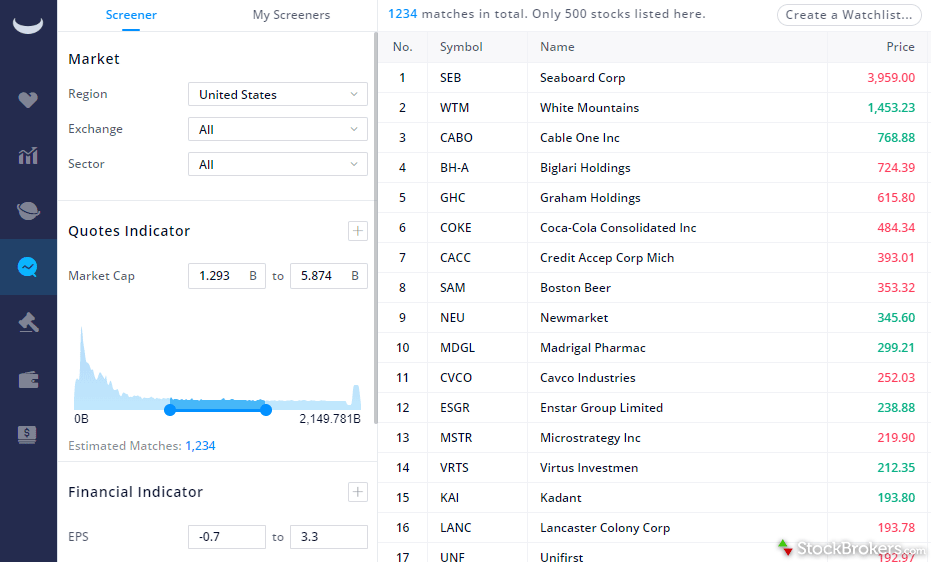This screenshot has height=562, width=931.
Task: Click the 1234 matches count text
Action: (x=403, y=14)
